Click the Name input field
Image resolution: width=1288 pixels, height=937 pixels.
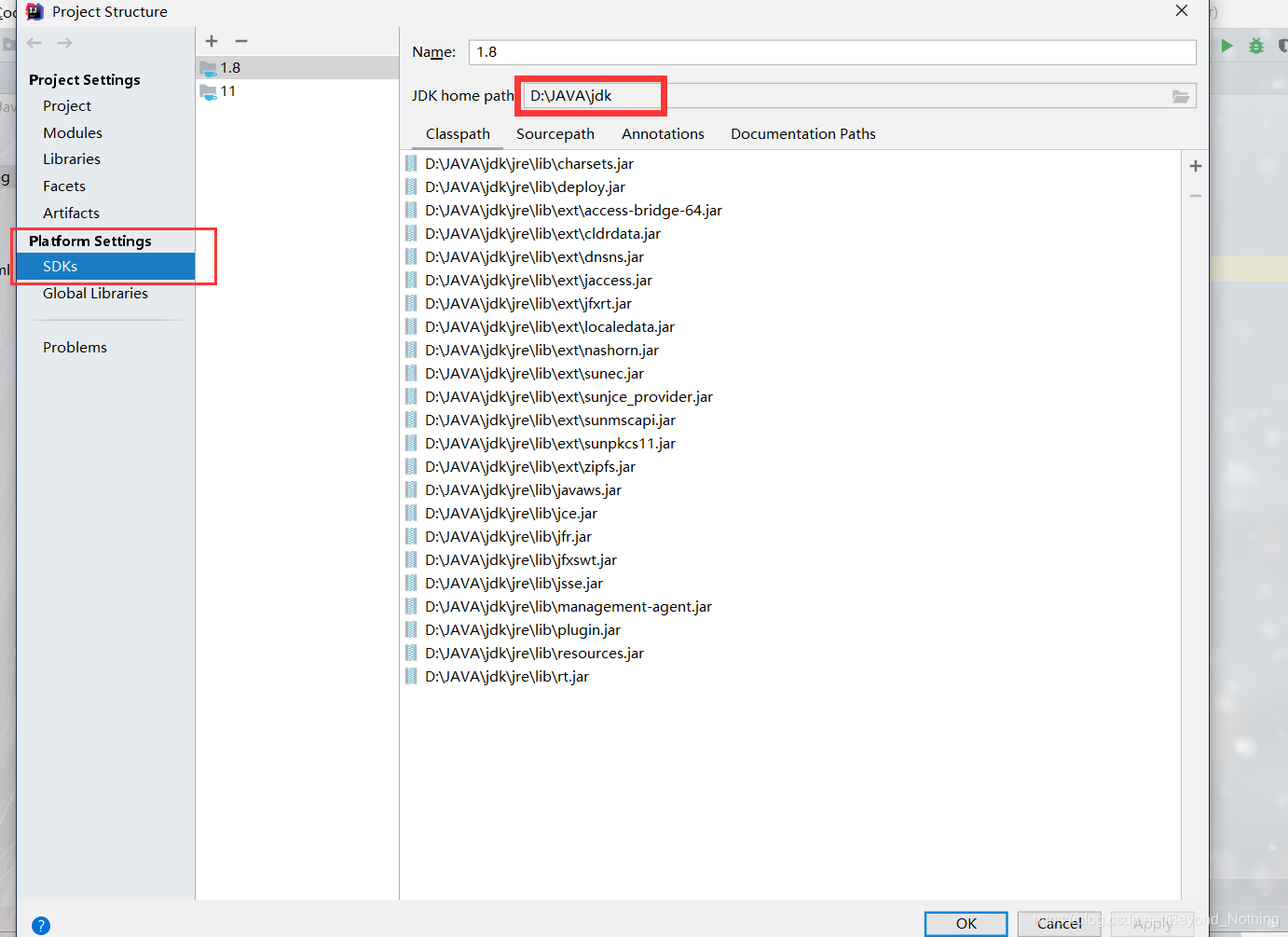[832, 52]
